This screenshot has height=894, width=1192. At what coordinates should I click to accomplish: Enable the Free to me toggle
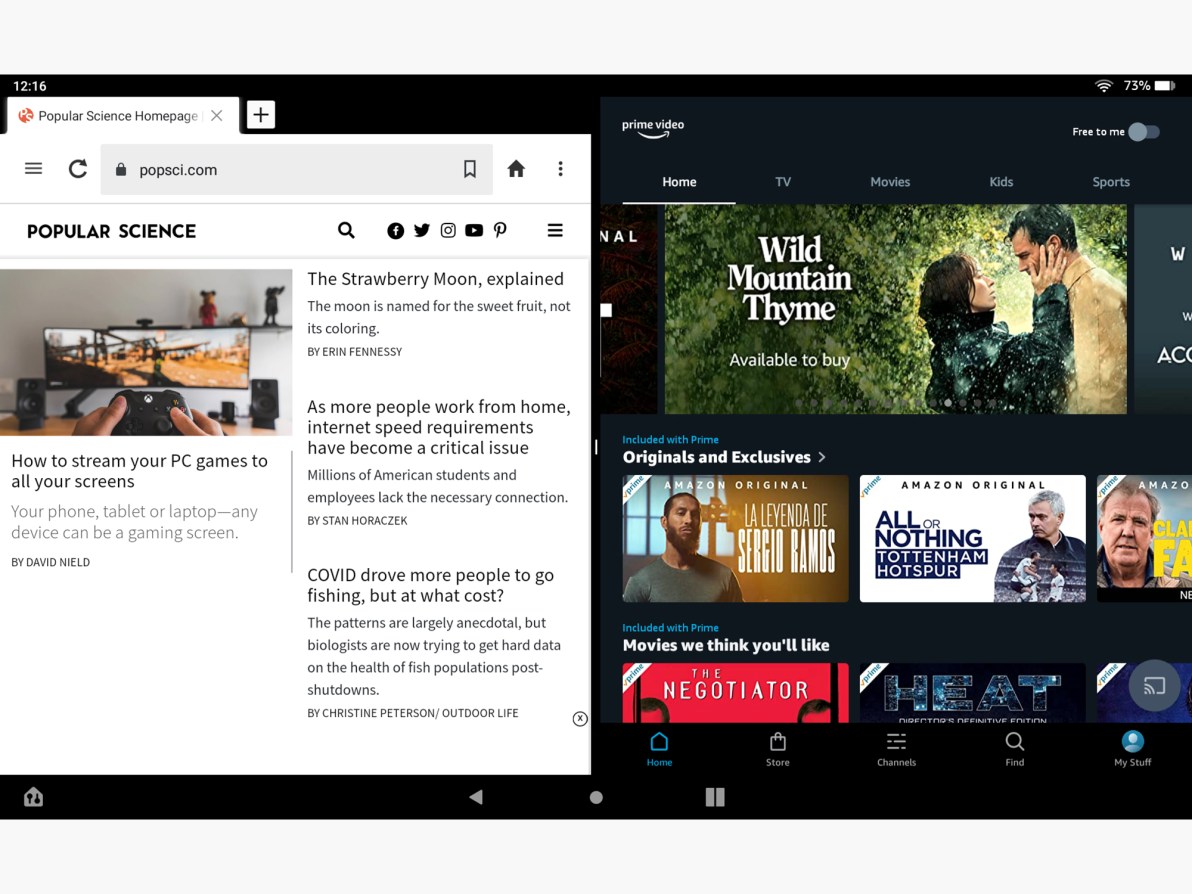coord(1144,131)
